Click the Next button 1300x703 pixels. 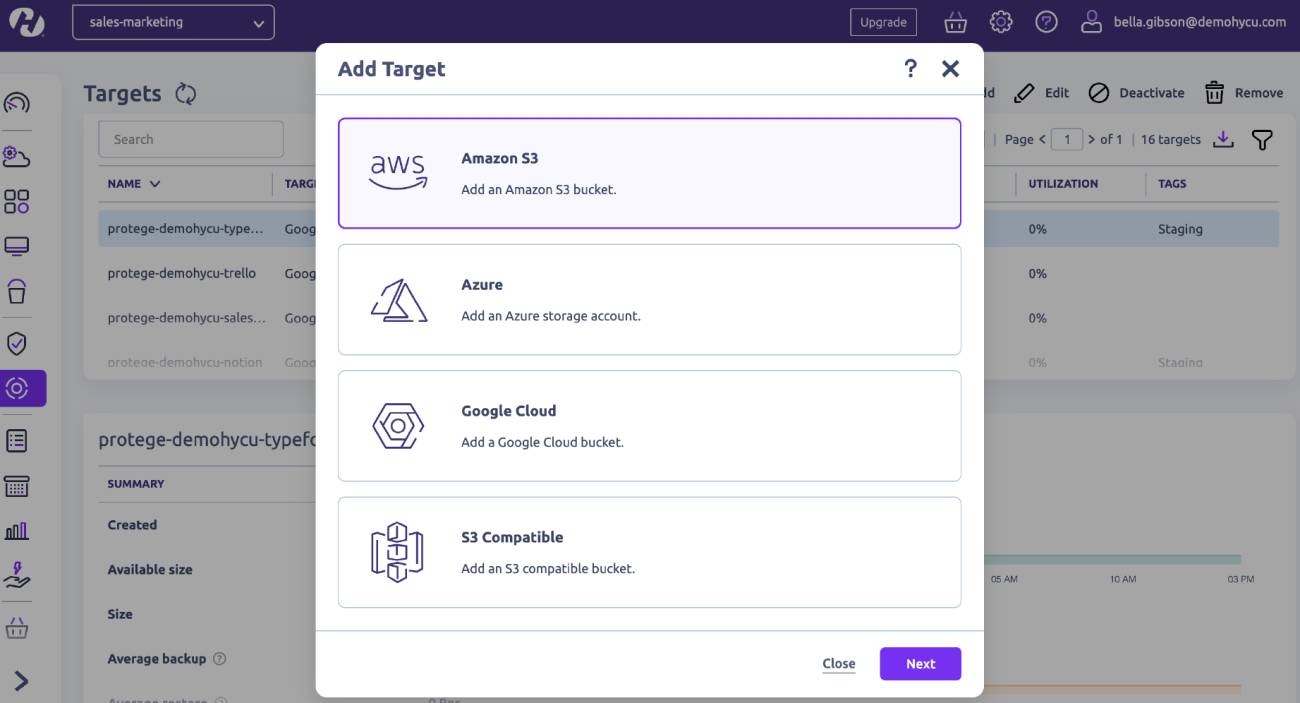(x=920, y=664)
